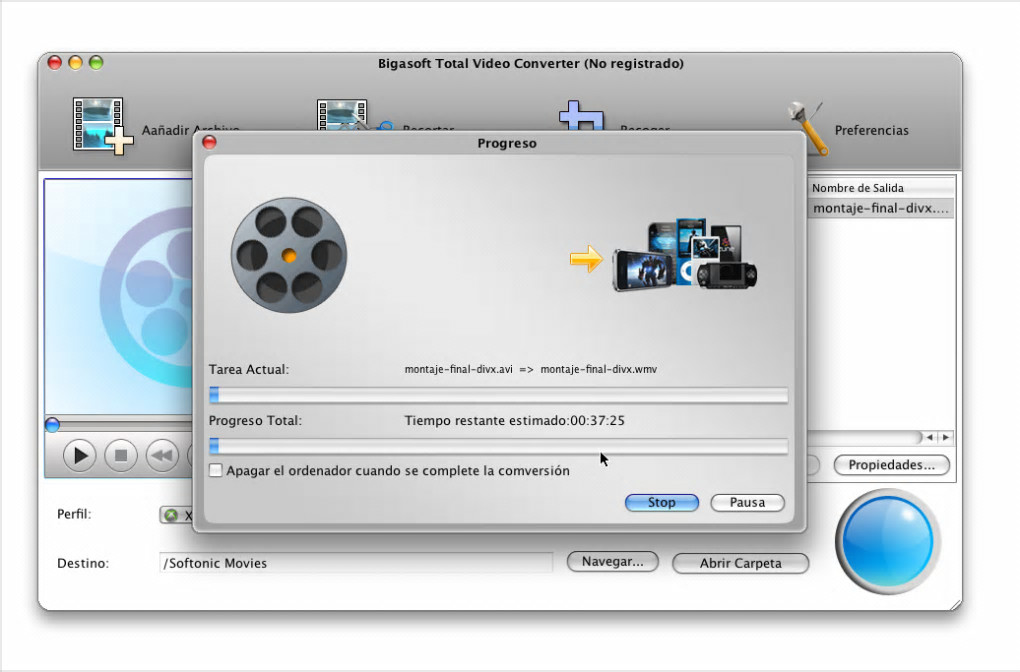
Task: Click the film reel icon in Progreso dialog
Action: pos(289,255)
